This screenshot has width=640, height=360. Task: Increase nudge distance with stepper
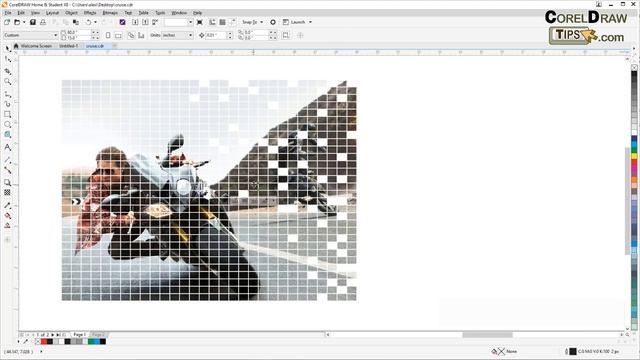(x=230, y=33)
